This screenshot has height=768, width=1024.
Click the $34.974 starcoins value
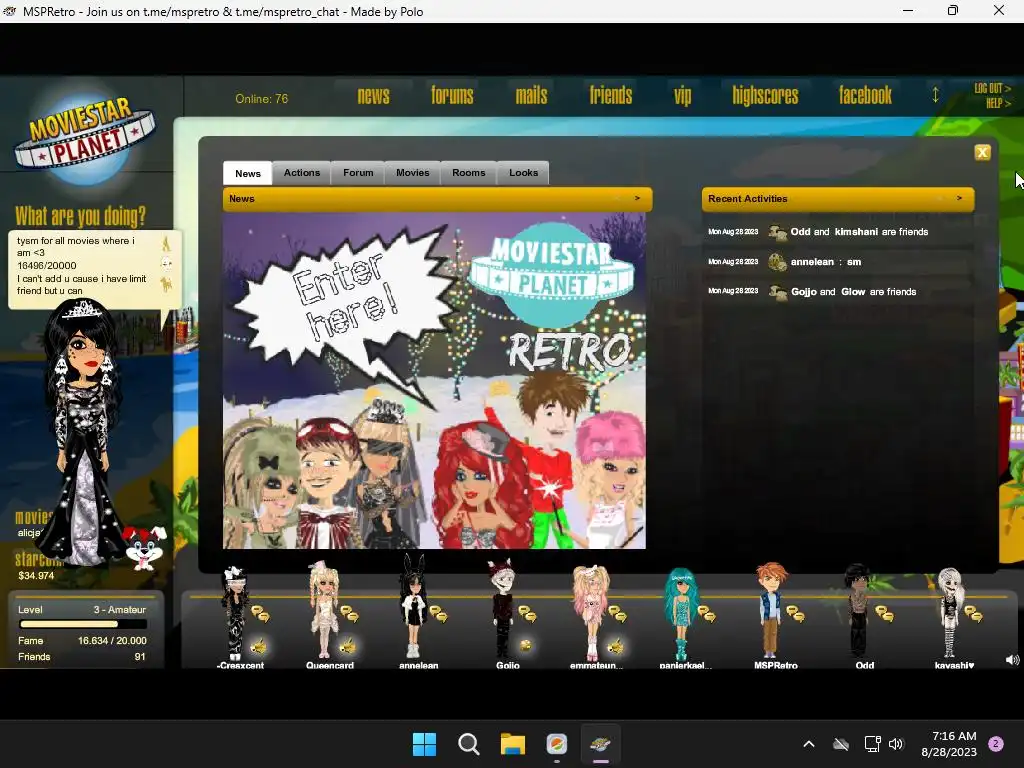tap(36, 575)
